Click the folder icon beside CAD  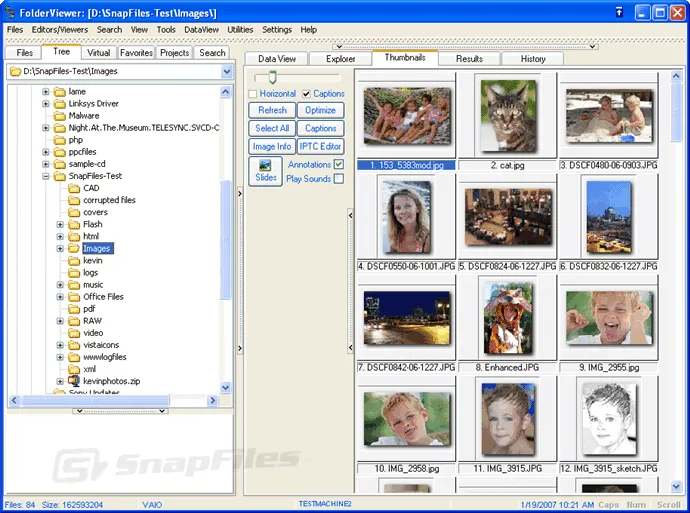click(74, 188)
